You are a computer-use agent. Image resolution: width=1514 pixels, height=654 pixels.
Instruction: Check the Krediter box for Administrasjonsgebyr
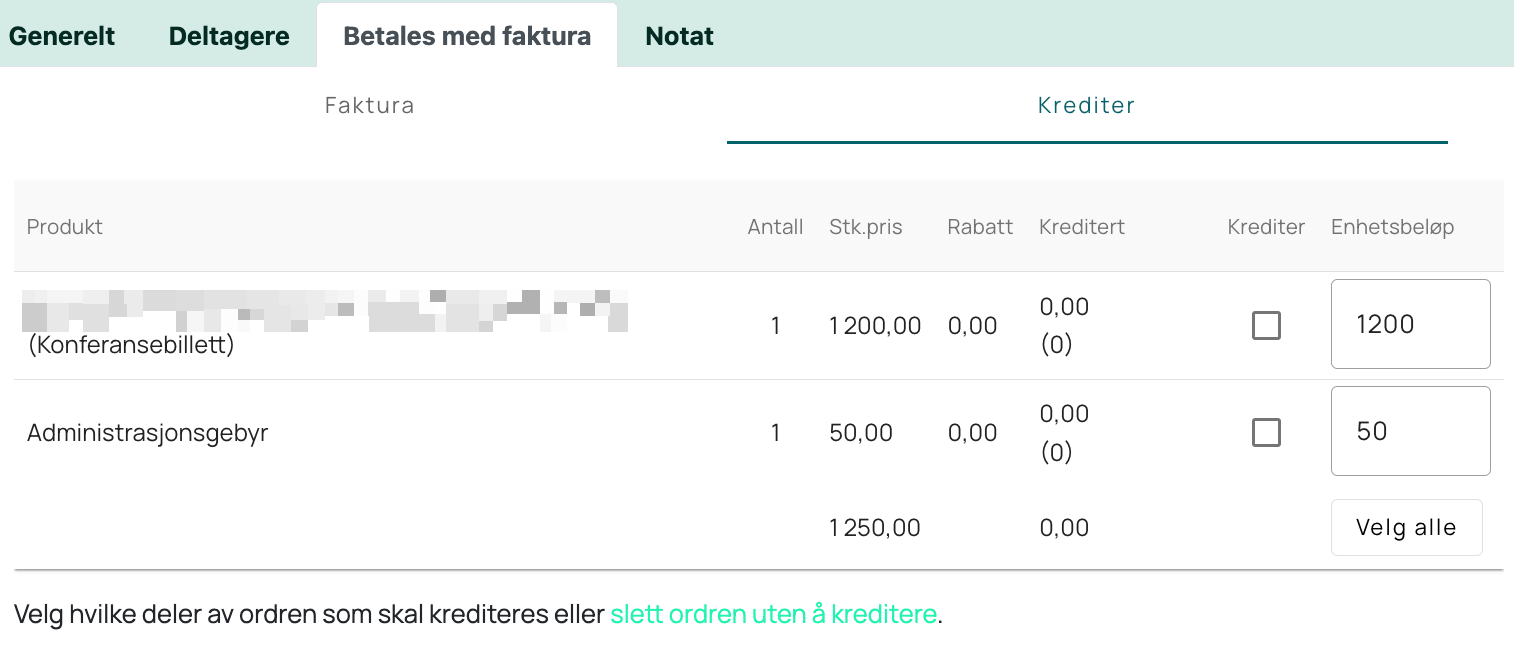(1266, 432)
